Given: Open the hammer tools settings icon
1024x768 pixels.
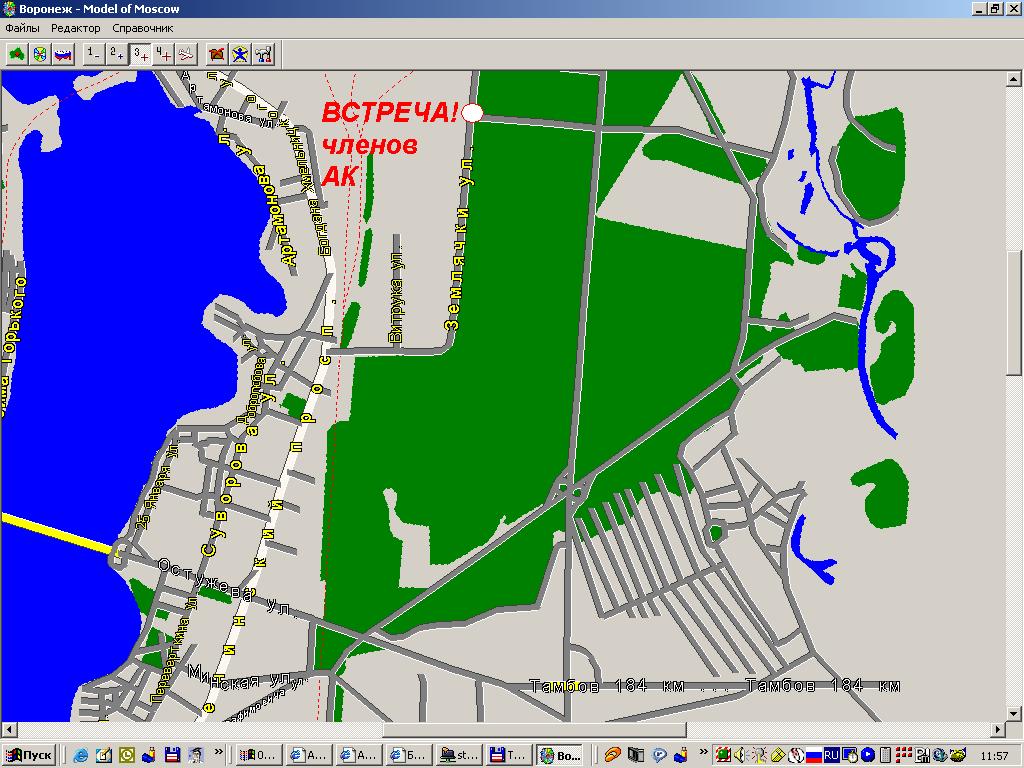Looking at the screenshot, I should tap(264, 54).
